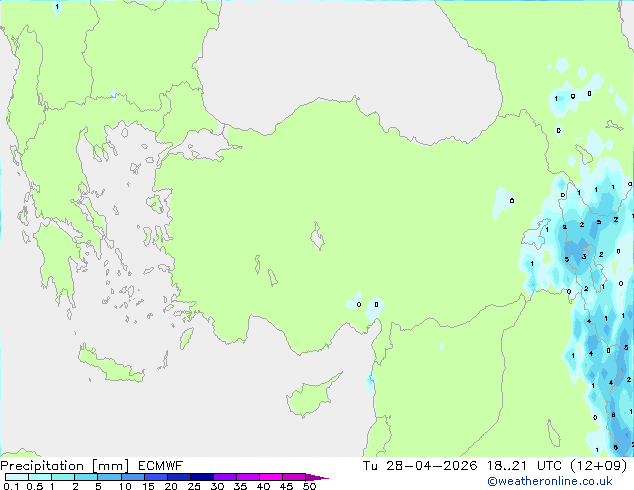The width and height of the screenshot is (634, 490).
Task: Click the '18..21' time range text
Action: pos(507,466)
